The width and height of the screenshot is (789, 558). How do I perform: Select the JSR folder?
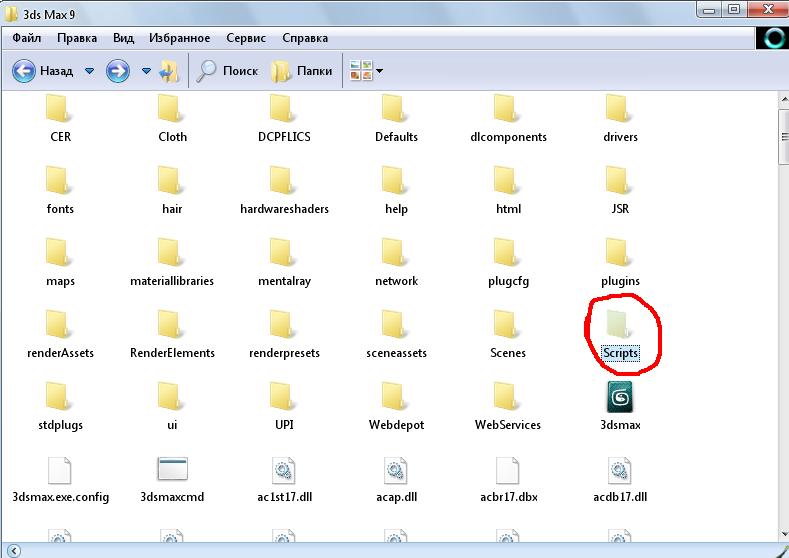pyautogui.click(x=620, y=191)
